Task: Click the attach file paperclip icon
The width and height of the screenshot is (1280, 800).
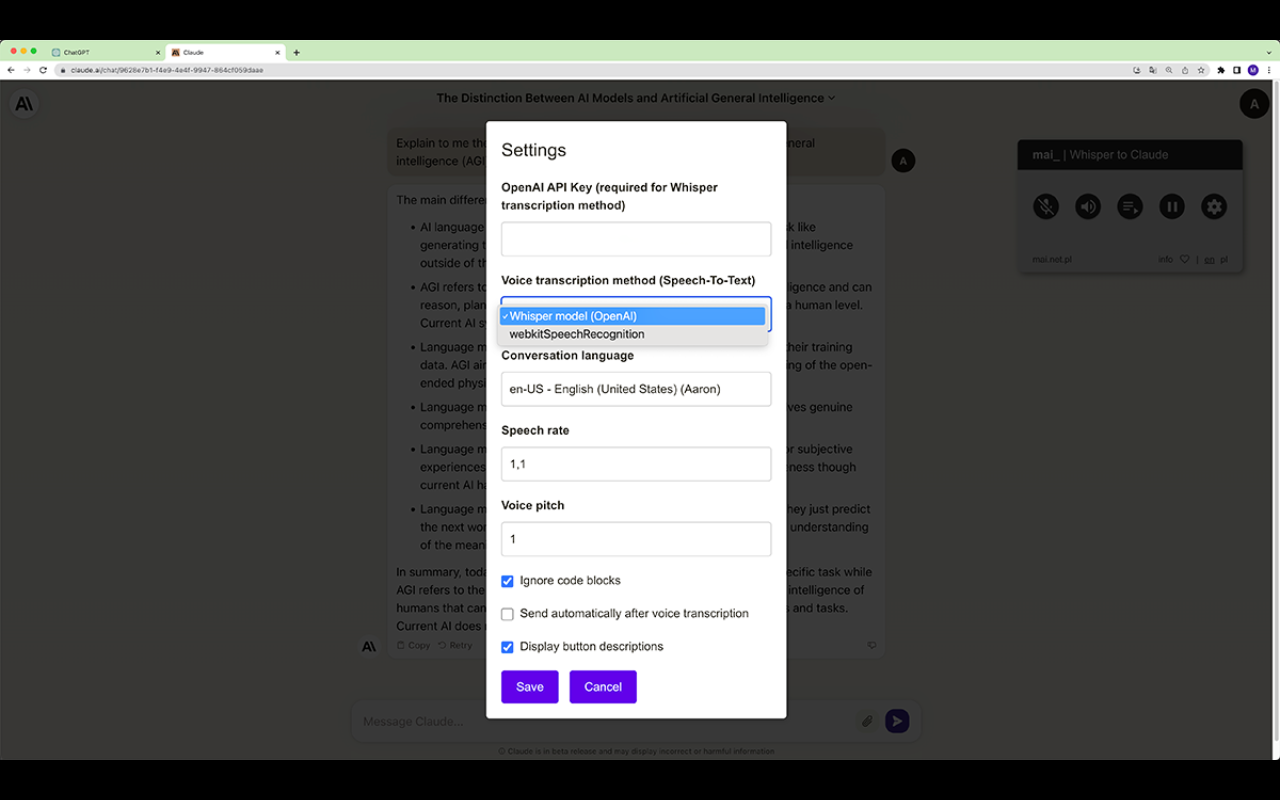Action: pyautogui.click(x=867, y=721)
